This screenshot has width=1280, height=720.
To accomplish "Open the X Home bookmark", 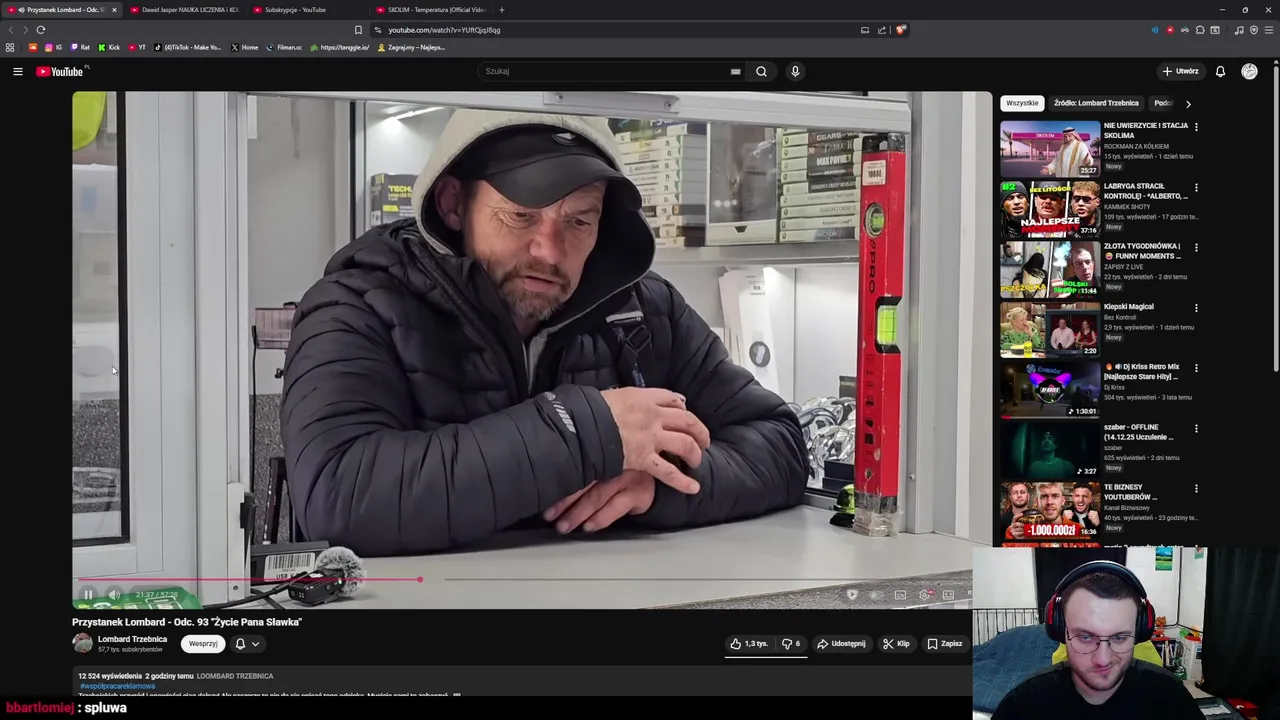I will [x=244, y=47].
